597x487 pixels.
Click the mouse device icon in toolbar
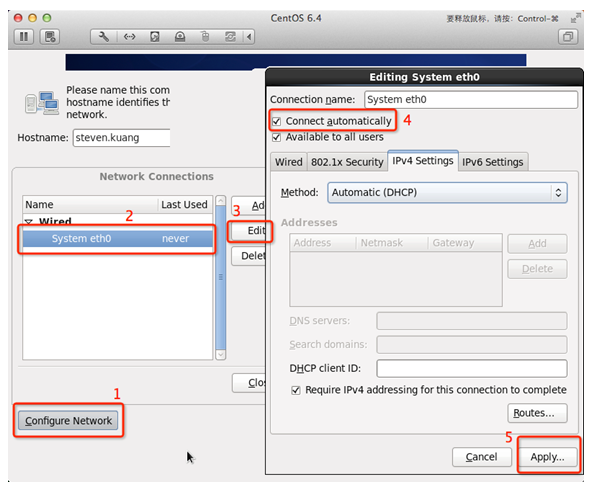coord(205,37)
